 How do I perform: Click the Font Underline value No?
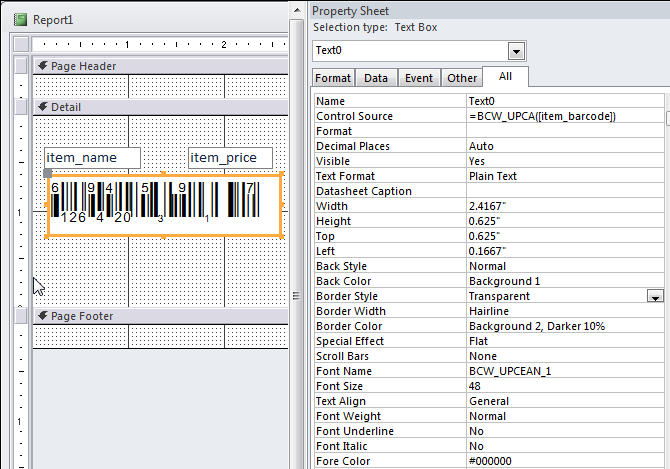[x=565, y=431]
